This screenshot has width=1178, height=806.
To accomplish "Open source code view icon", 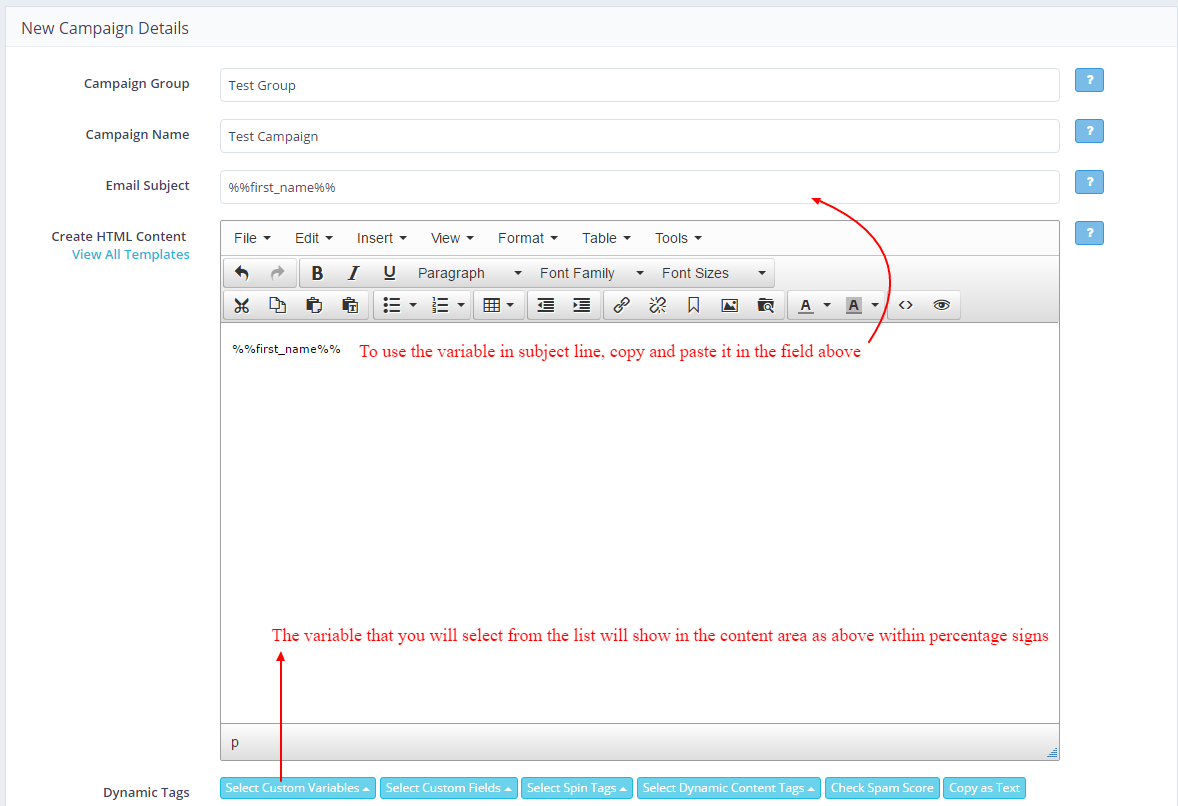I will tap(905, 305).
